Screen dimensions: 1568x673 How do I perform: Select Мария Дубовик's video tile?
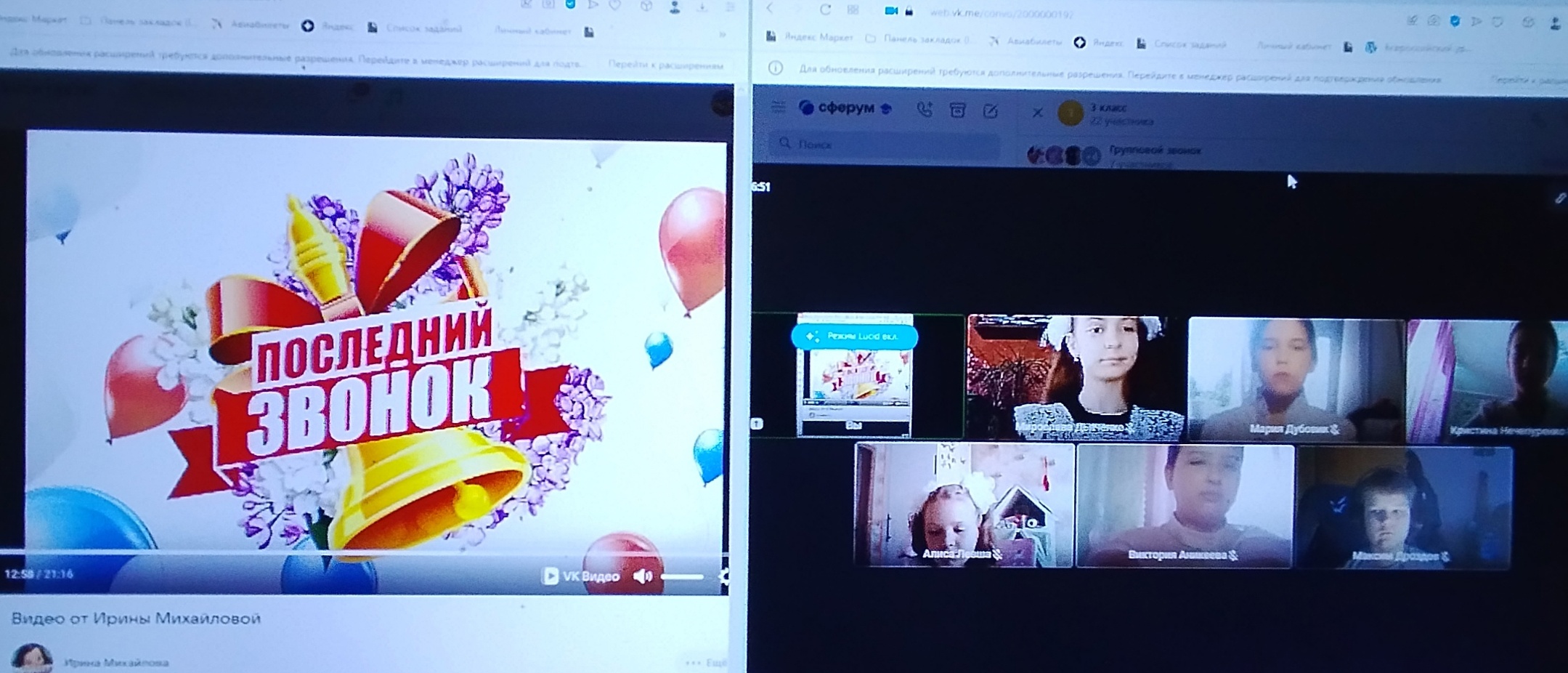1296,379
